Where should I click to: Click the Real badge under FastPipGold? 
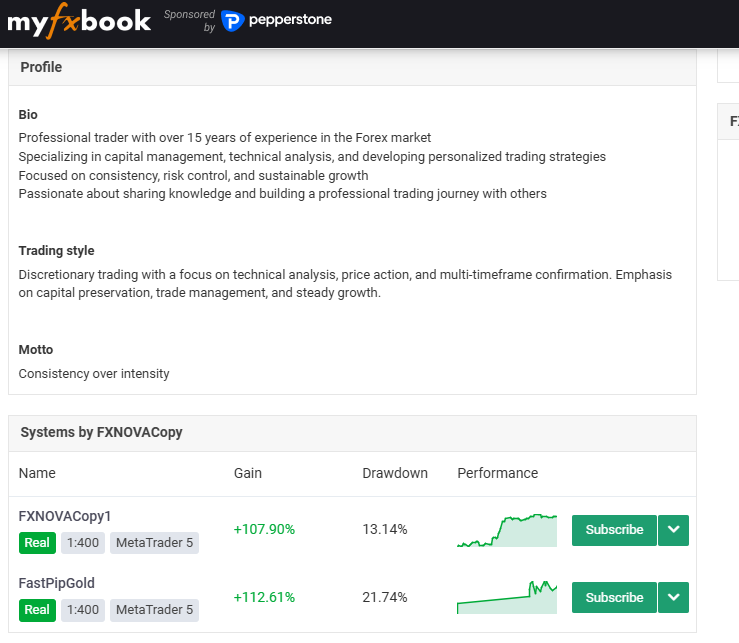(37, 609)
